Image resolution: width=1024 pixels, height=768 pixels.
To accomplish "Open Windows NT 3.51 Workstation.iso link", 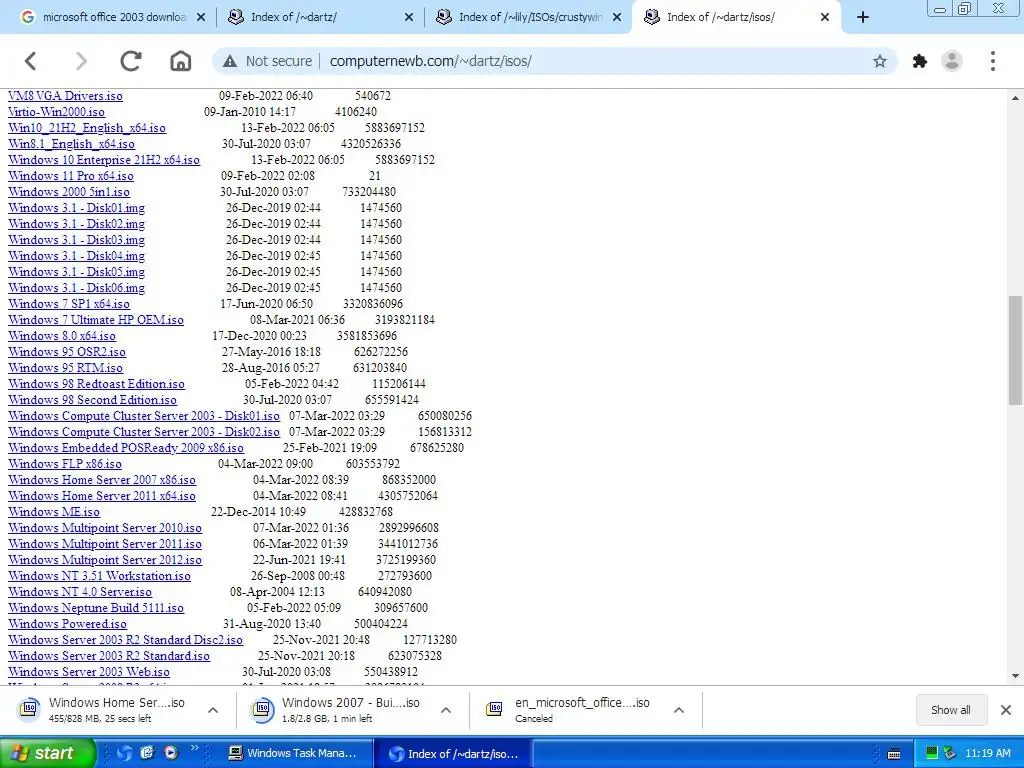I will click(99, 576).
